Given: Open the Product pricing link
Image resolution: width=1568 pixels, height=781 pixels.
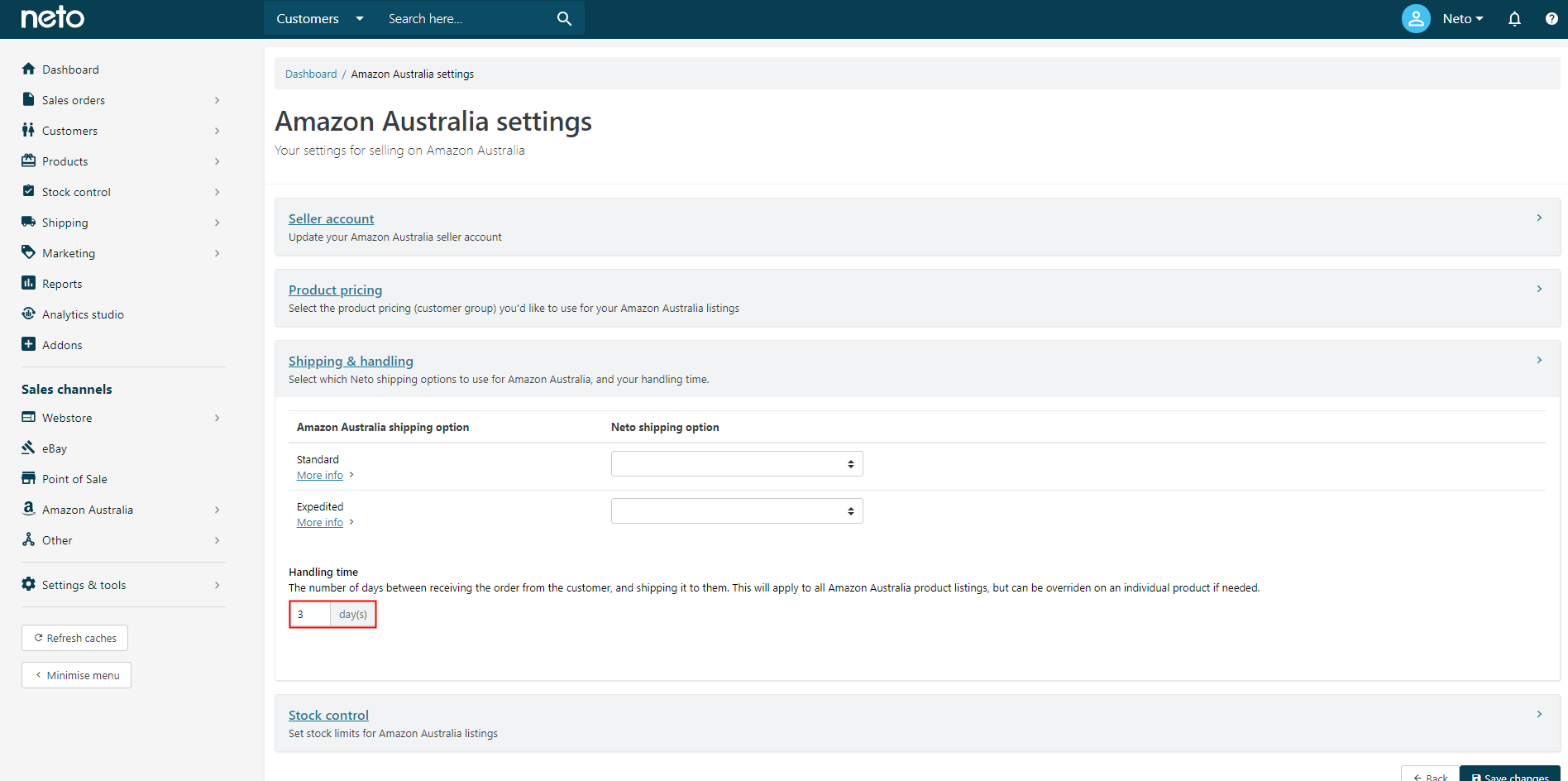Looking at the screenshot, I should [335, 290].
